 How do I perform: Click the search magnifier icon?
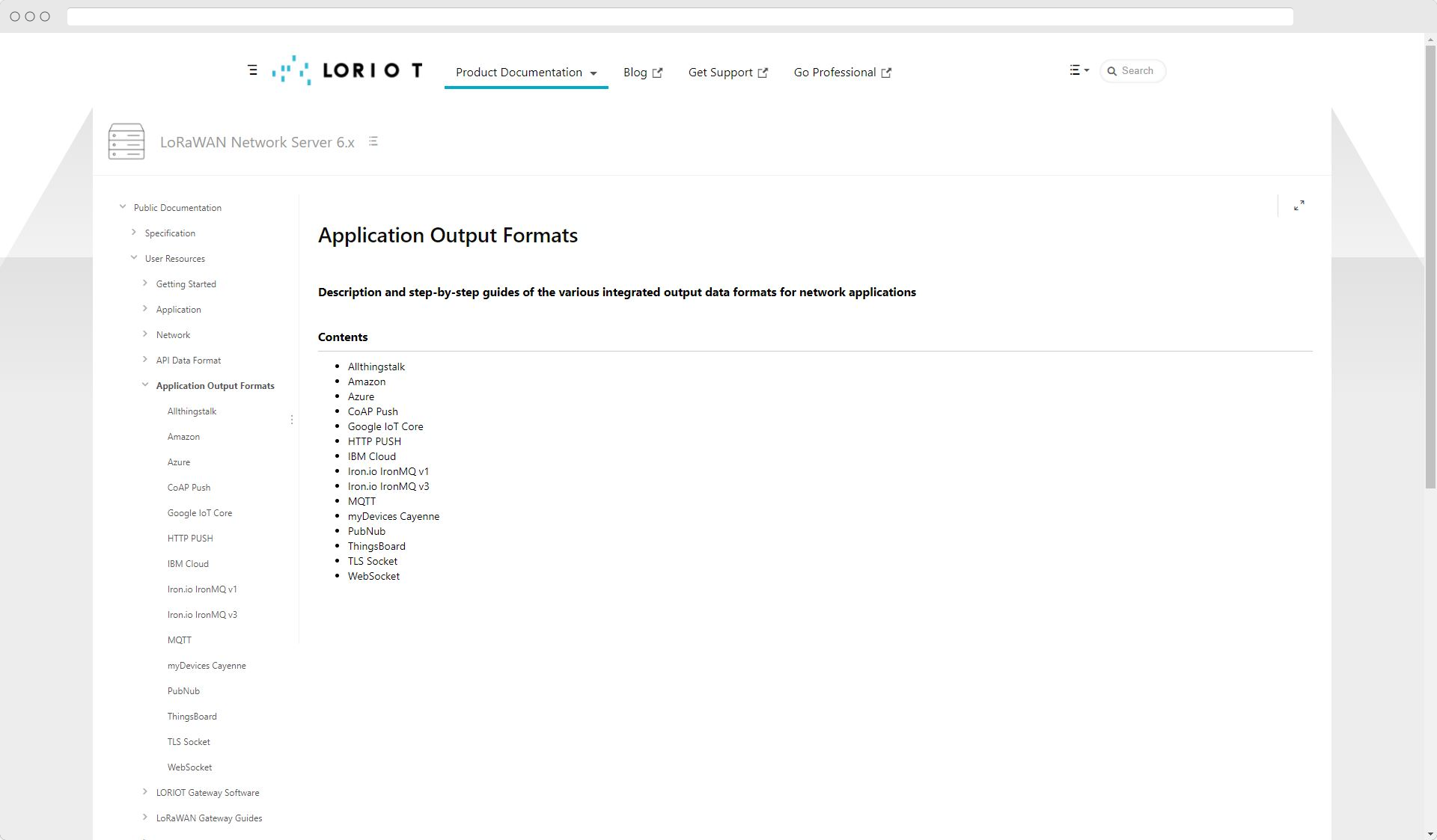pyautogui.click(x=1112, y=71)
